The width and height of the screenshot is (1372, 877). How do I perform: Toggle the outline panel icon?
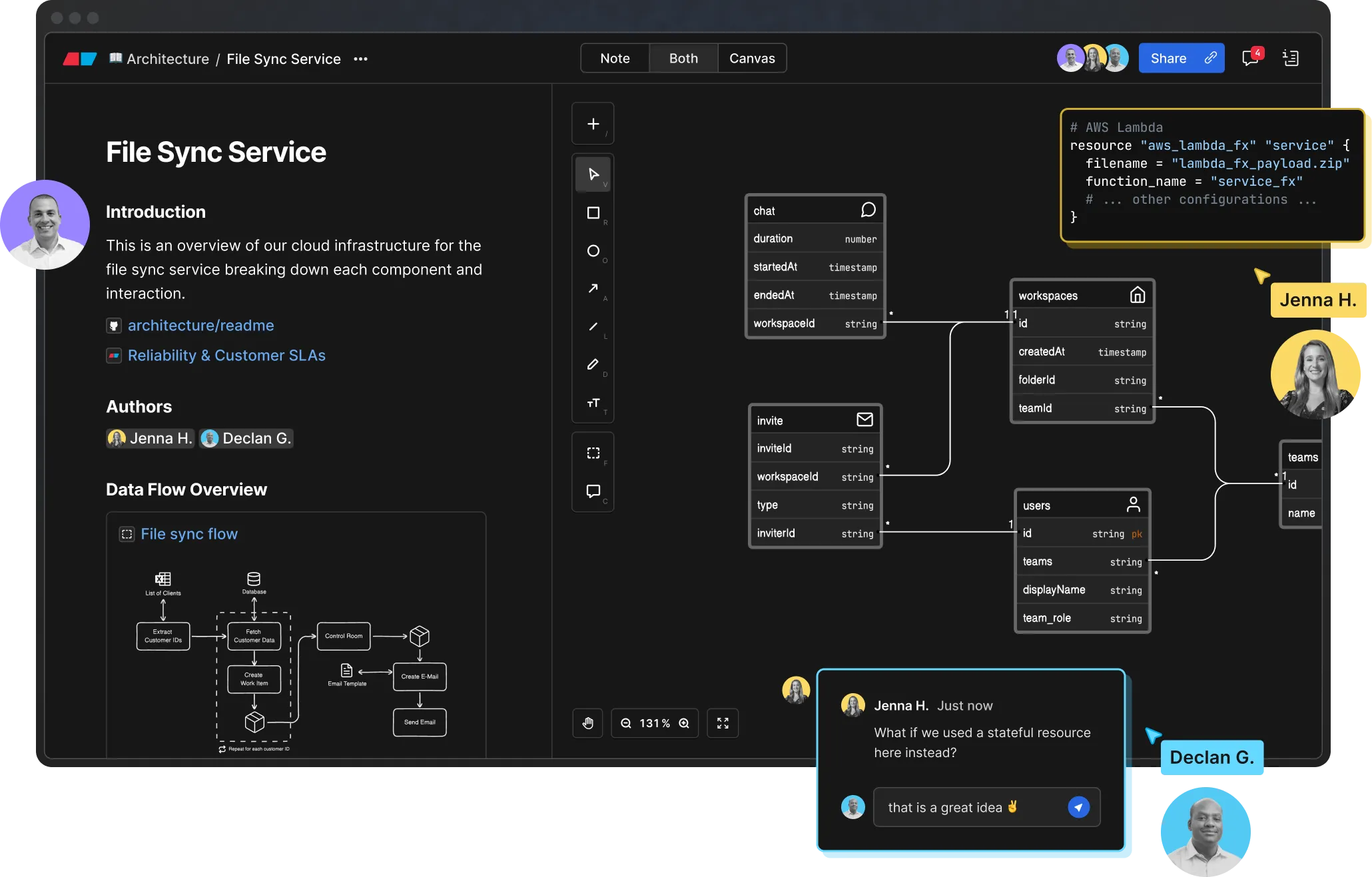click(x=1291, y=59)
